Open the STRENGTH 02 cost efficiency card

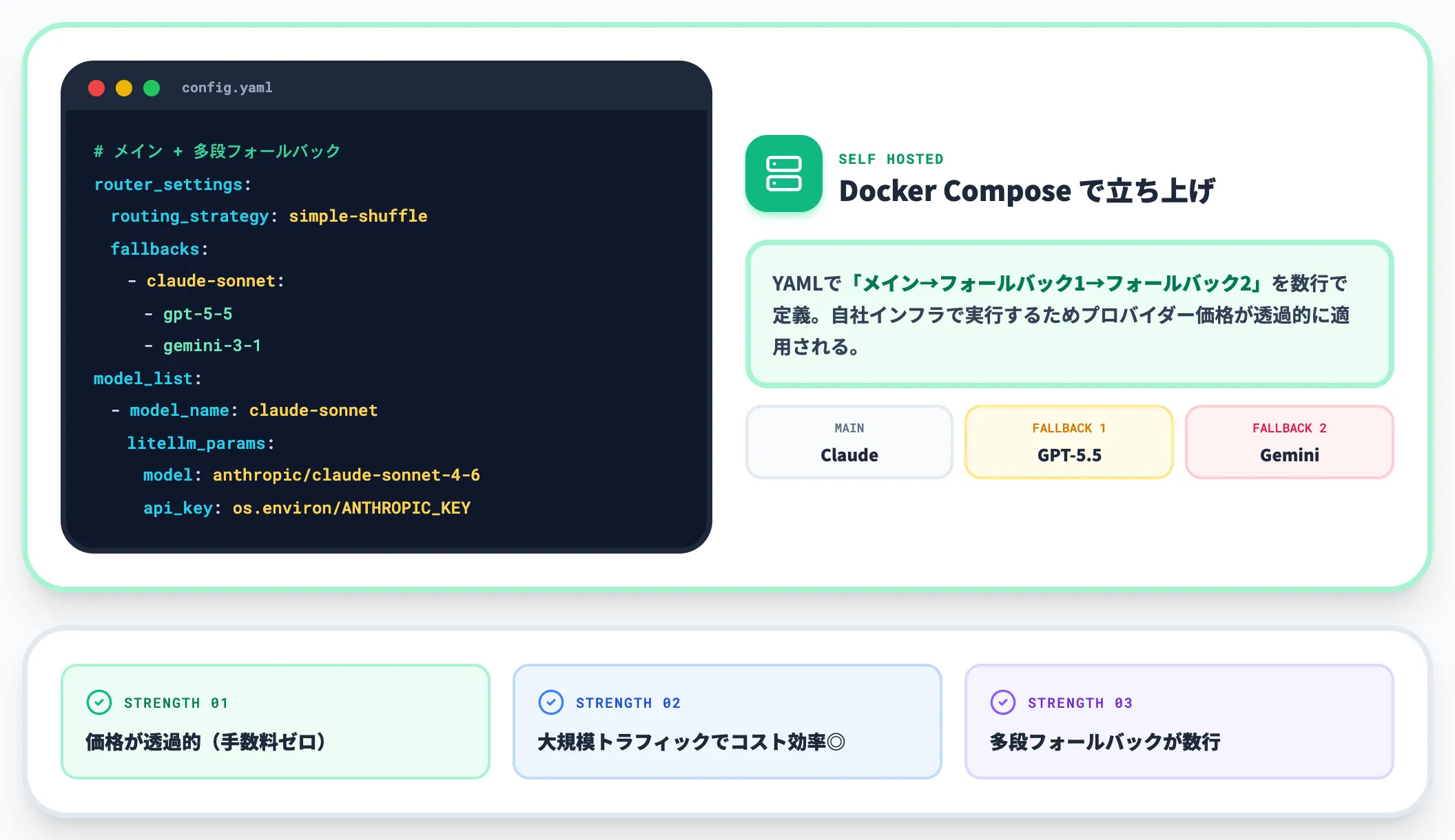pyautogui.click(x=727, y=722)
